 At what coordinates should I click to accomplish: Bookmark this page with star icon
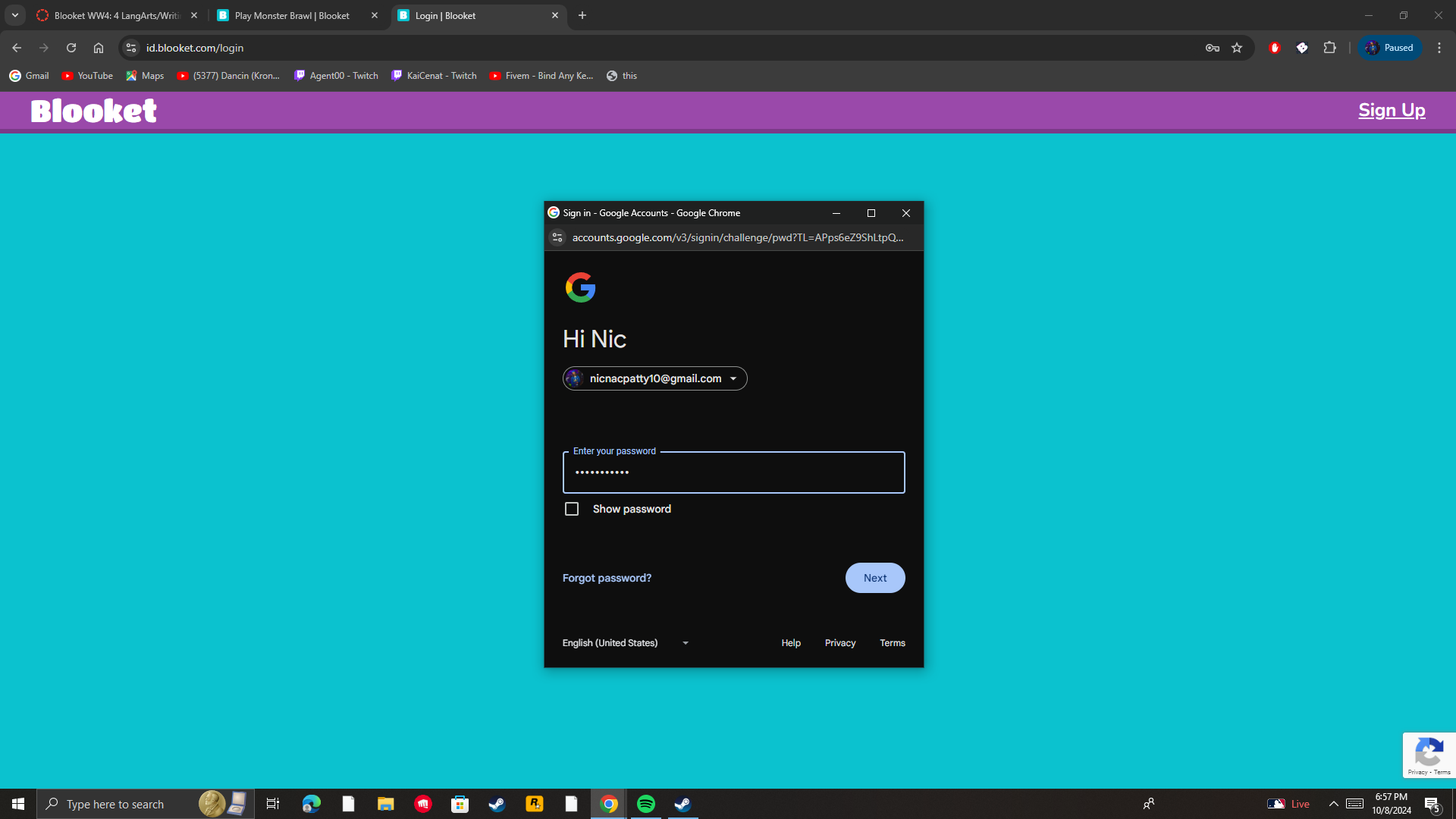point(1237,48)
